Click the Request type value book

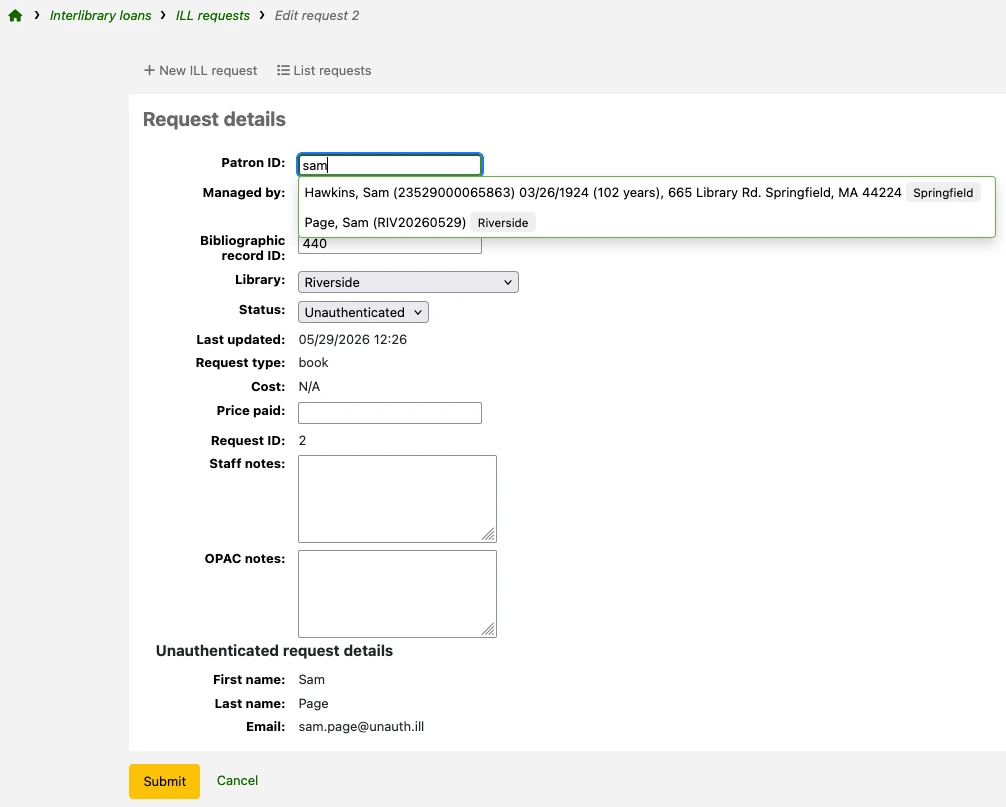[313, 362]
